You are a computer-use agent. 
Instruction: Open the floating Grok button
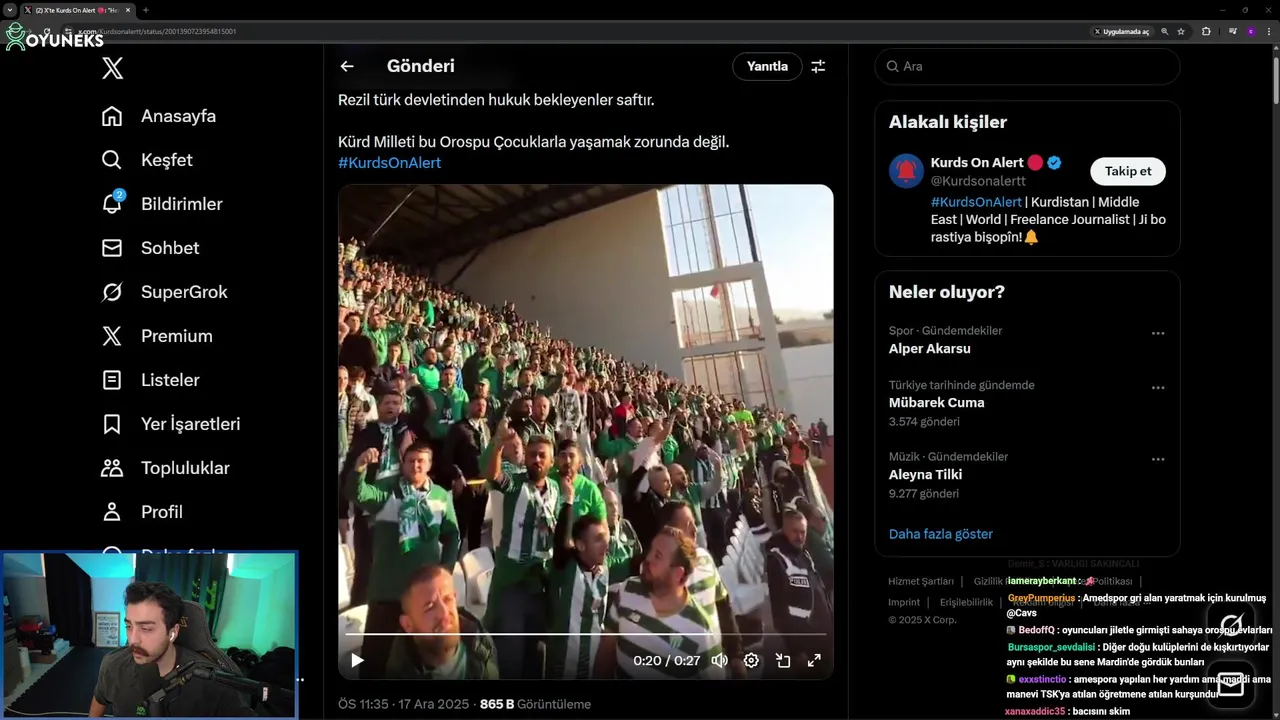point(1232,624)
